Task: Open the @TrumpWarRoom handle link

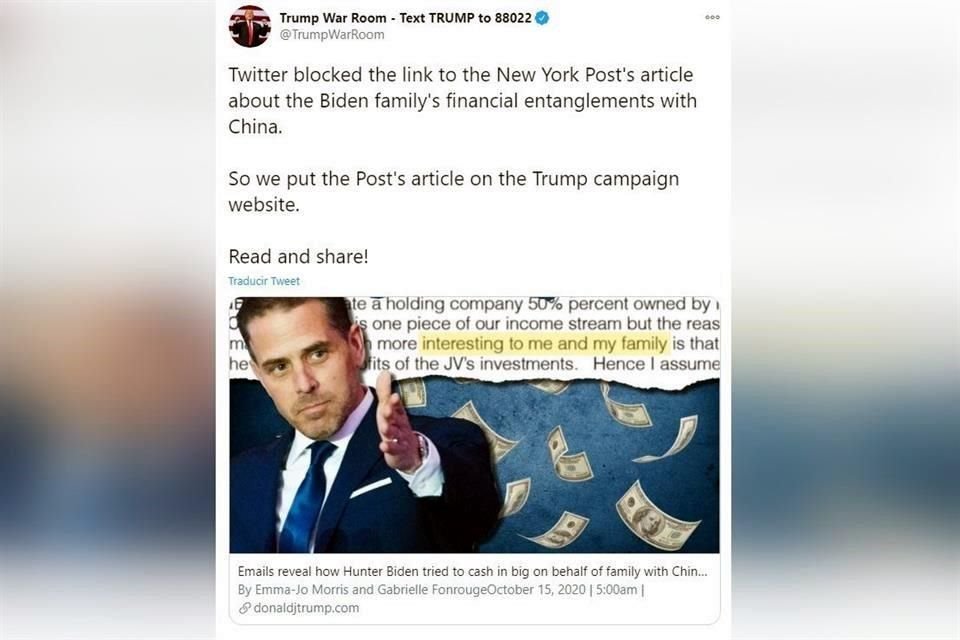Action: [x=332, y=35]
